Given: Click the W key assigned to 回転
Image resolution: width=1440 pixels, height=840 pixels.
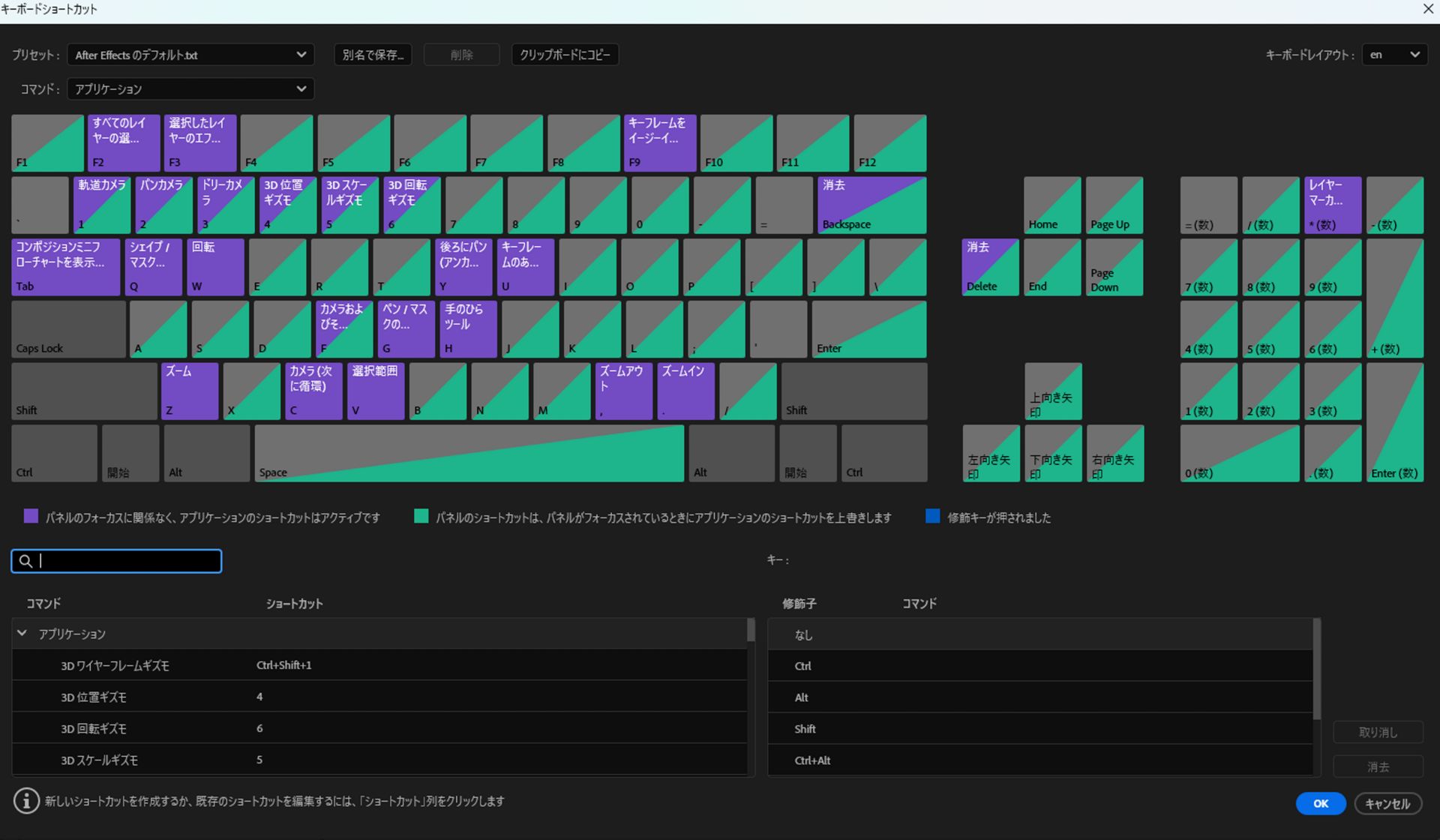Looking at the screenshot, I should (215, 266).
